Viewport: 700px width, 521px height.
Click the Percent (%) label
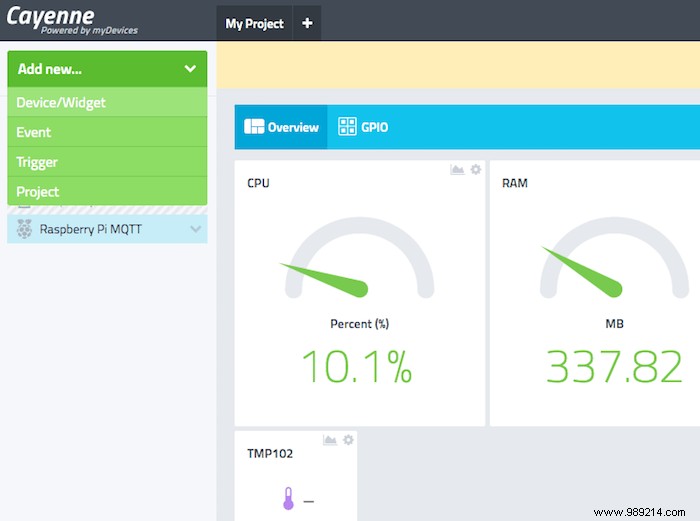tap(359, 324)
